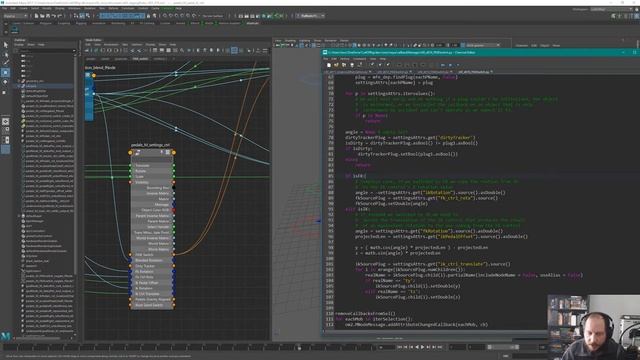Open the Outliner Show menu

[x=31, y=44]
